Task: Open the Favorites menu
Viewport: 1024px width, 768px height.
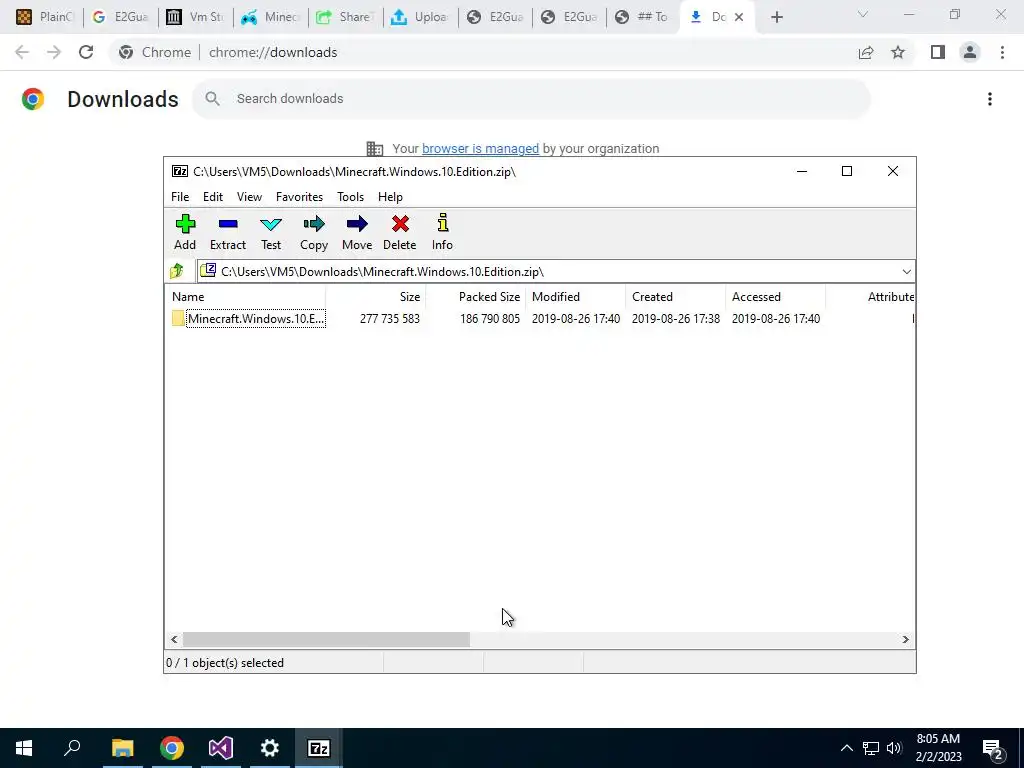Action: (x=299, y=197)
